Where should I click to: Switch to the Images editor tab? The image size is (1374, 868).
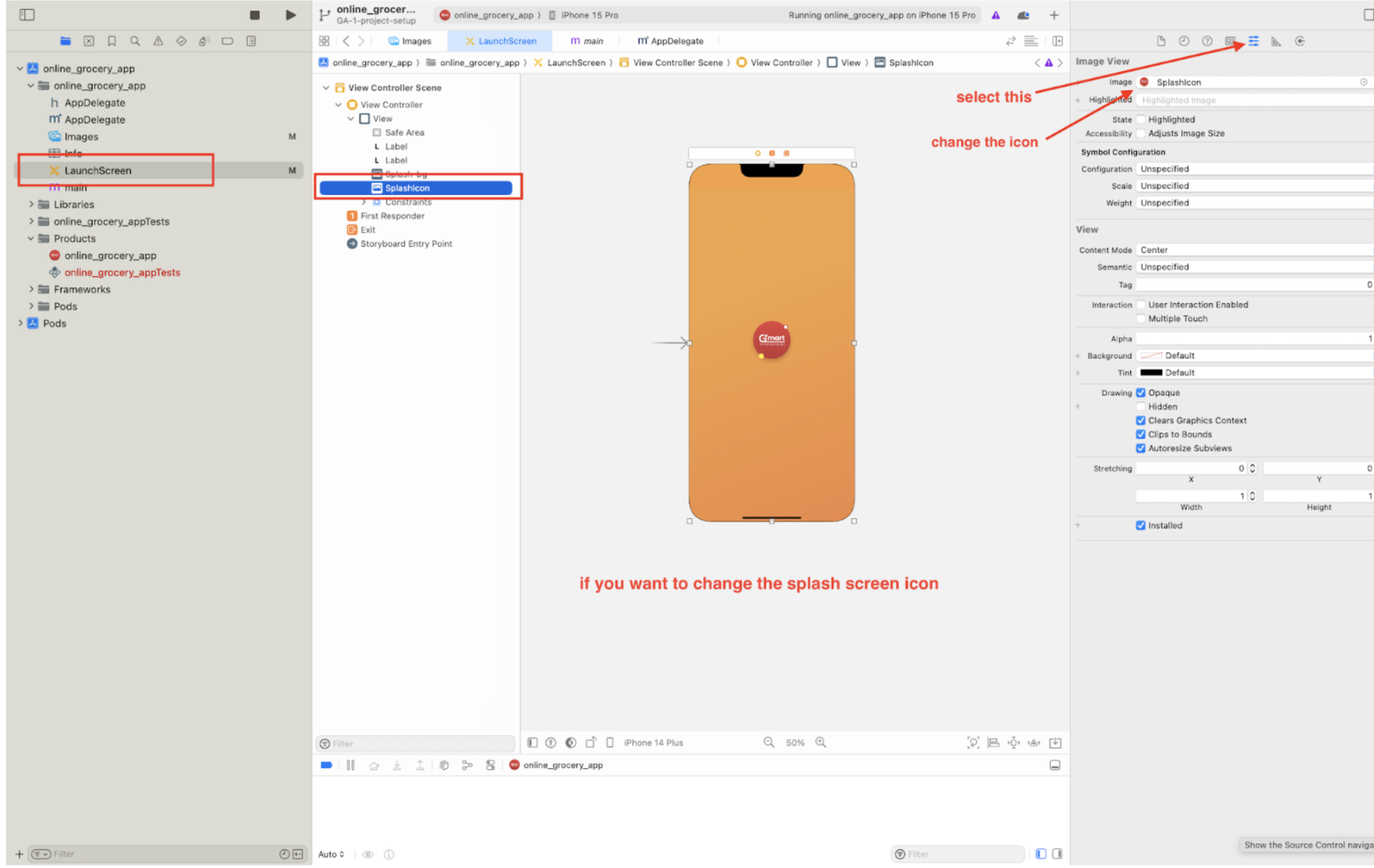[x=410, y=41]
